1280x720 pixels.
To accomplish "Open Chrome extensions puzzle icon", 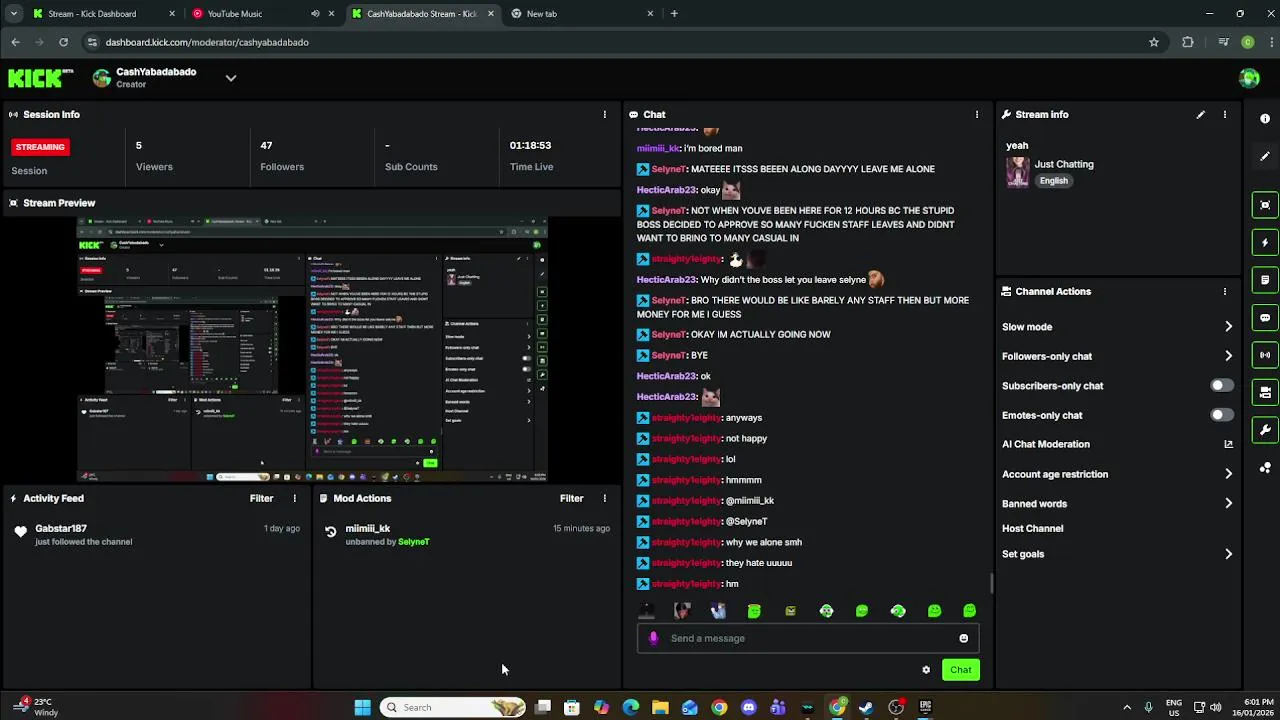I will pyautogui.click(x=1188, y=42).
